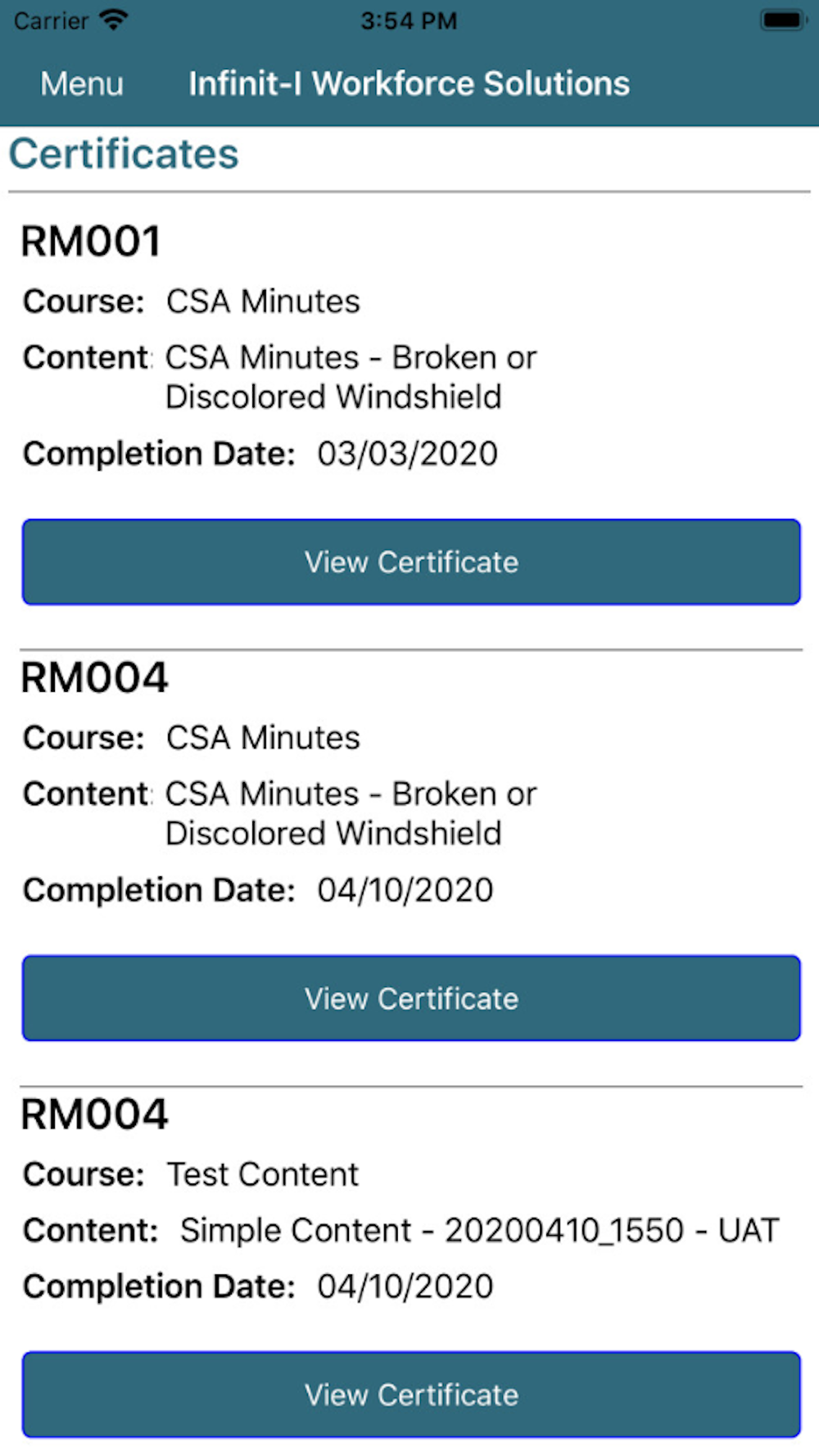Image resolution: width=819 pixels, height=1456 pixels.
Task: Tap the 3:54 PM clock
Action: (x=409, y=20)
